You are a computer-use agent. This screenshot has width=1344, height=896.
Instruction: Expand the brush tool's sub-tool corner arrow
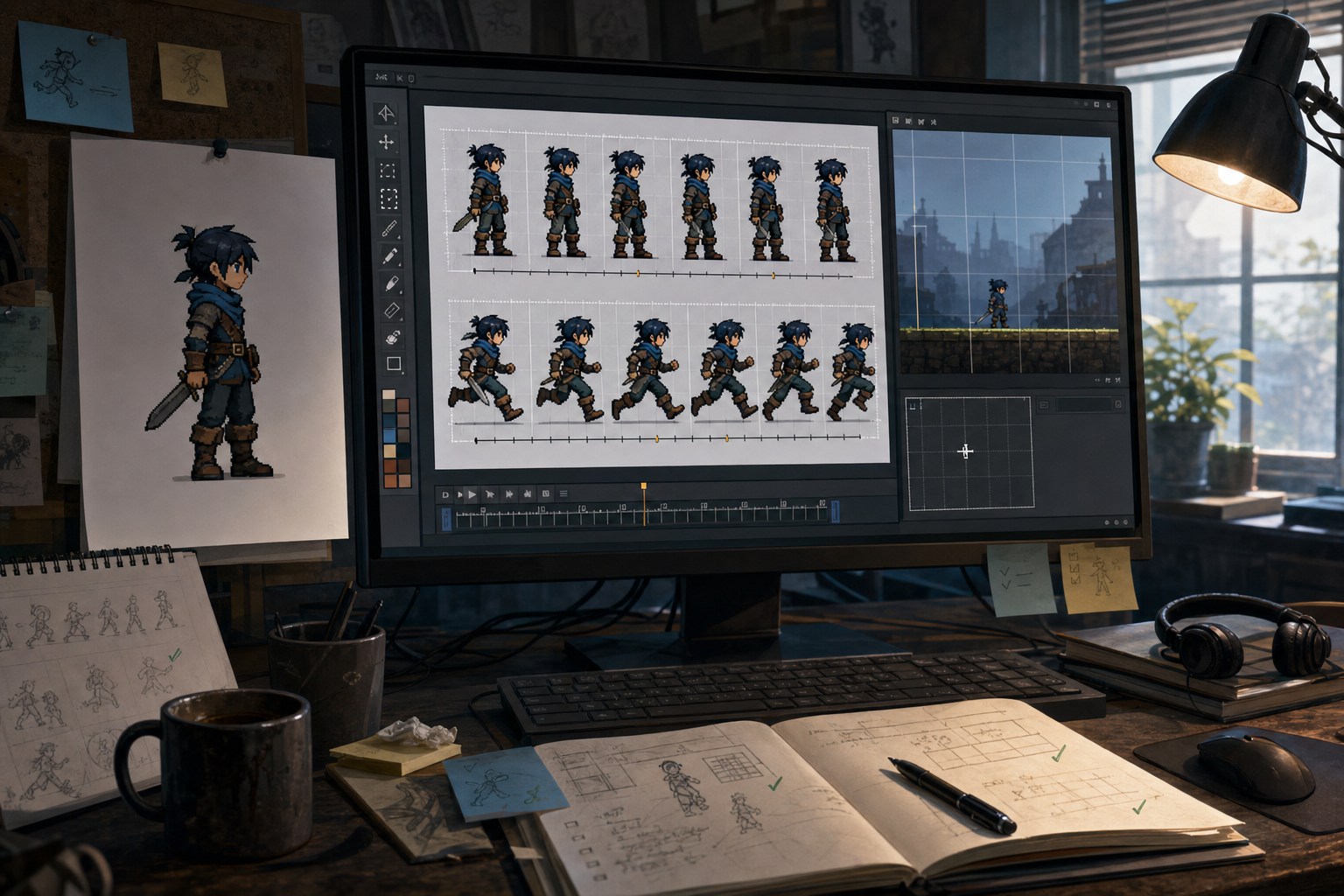[x=399, y=238]
